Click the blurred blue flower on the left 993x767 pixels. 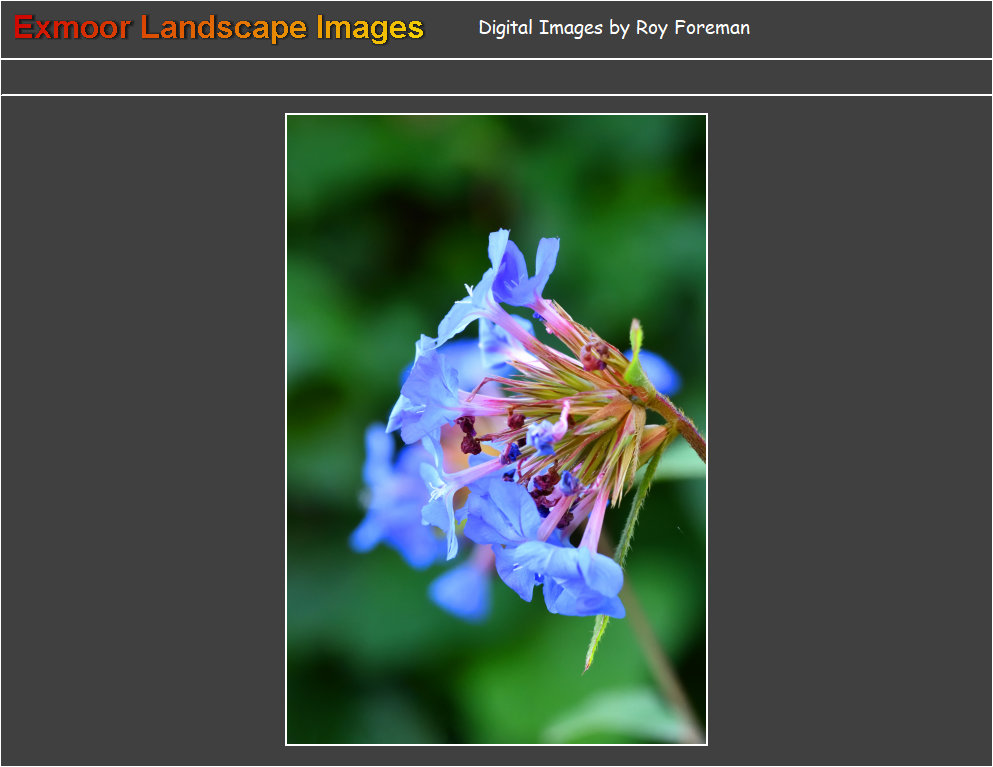pos(390,500)
